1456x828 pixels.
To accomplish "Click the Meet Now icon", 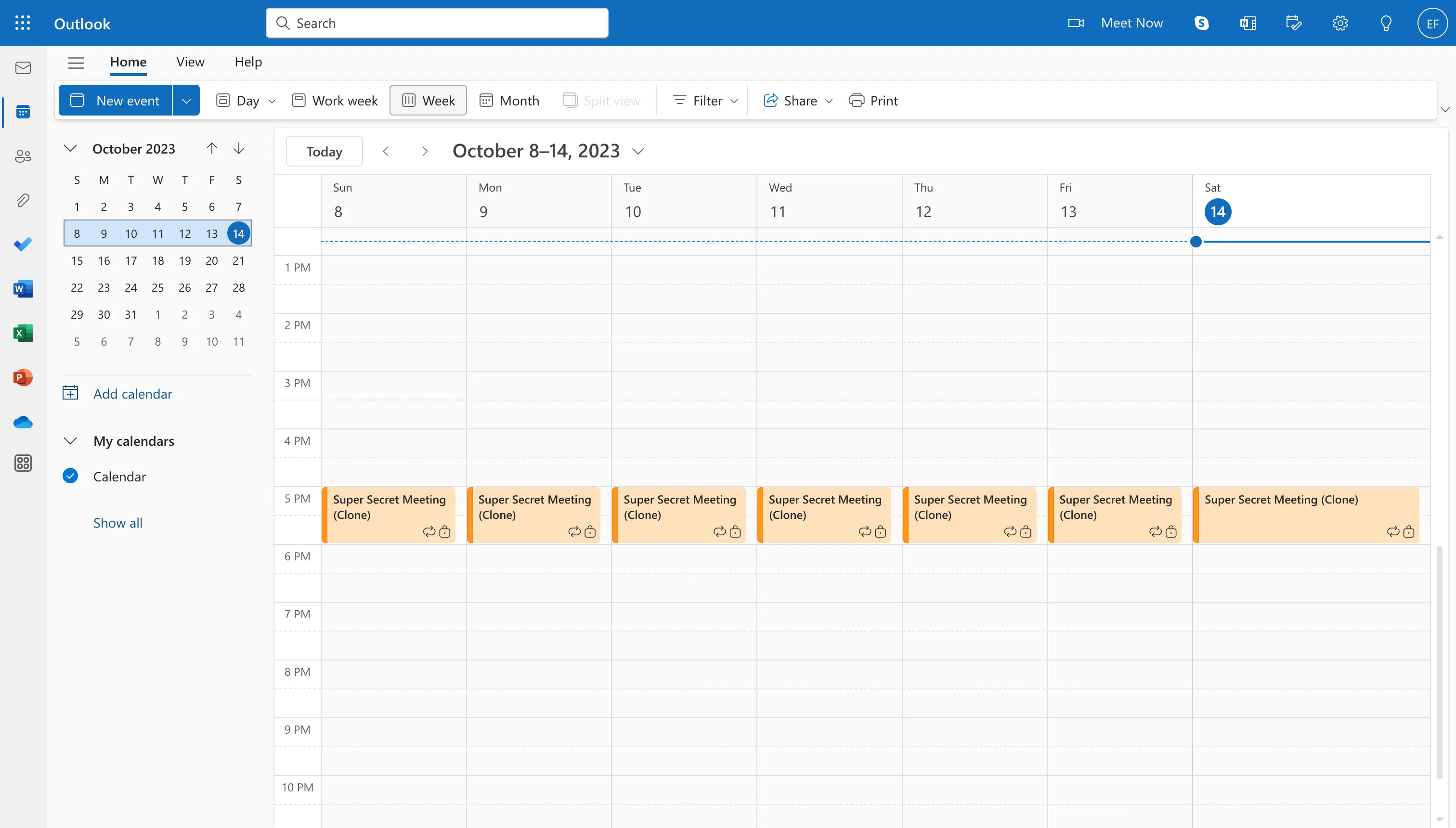I will pyautogui.click(x=1076, y=22).
